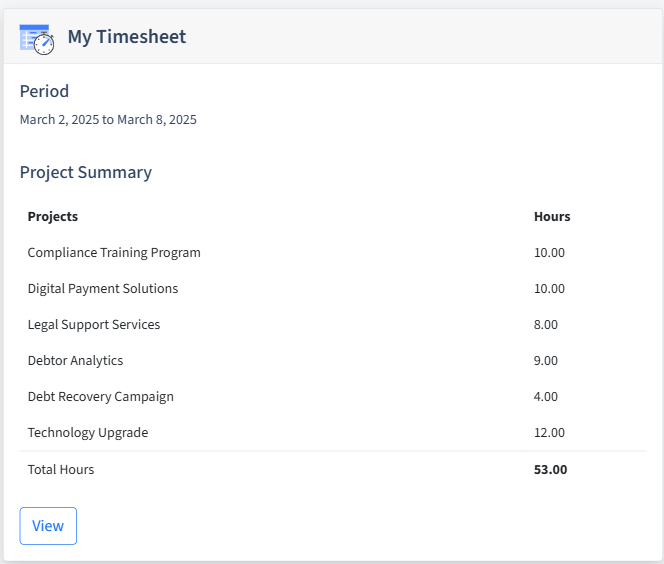The height and width of the screenshot is (564, 664).
Task: Select the Period heading
Action: click(x=44, y=91)
